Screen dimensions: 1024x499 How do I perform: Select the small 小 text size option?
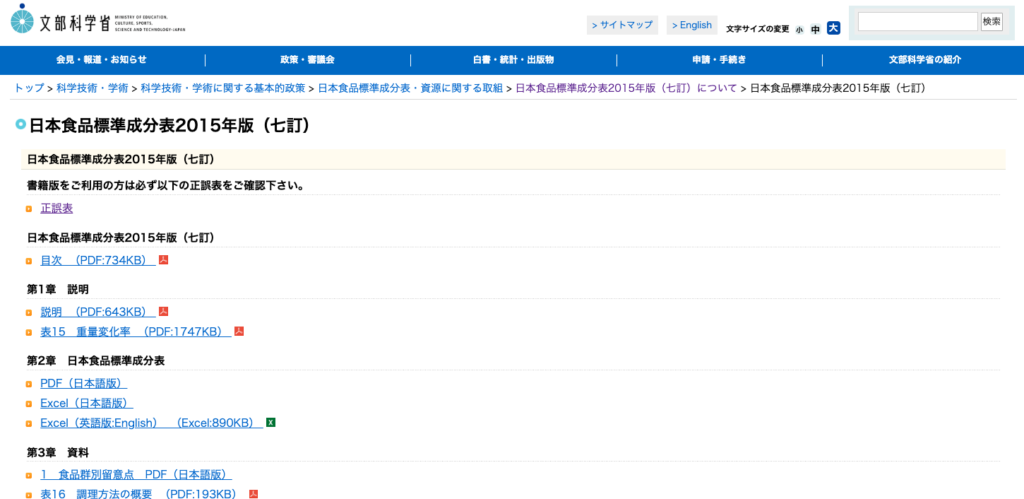[x=799, y=29]
